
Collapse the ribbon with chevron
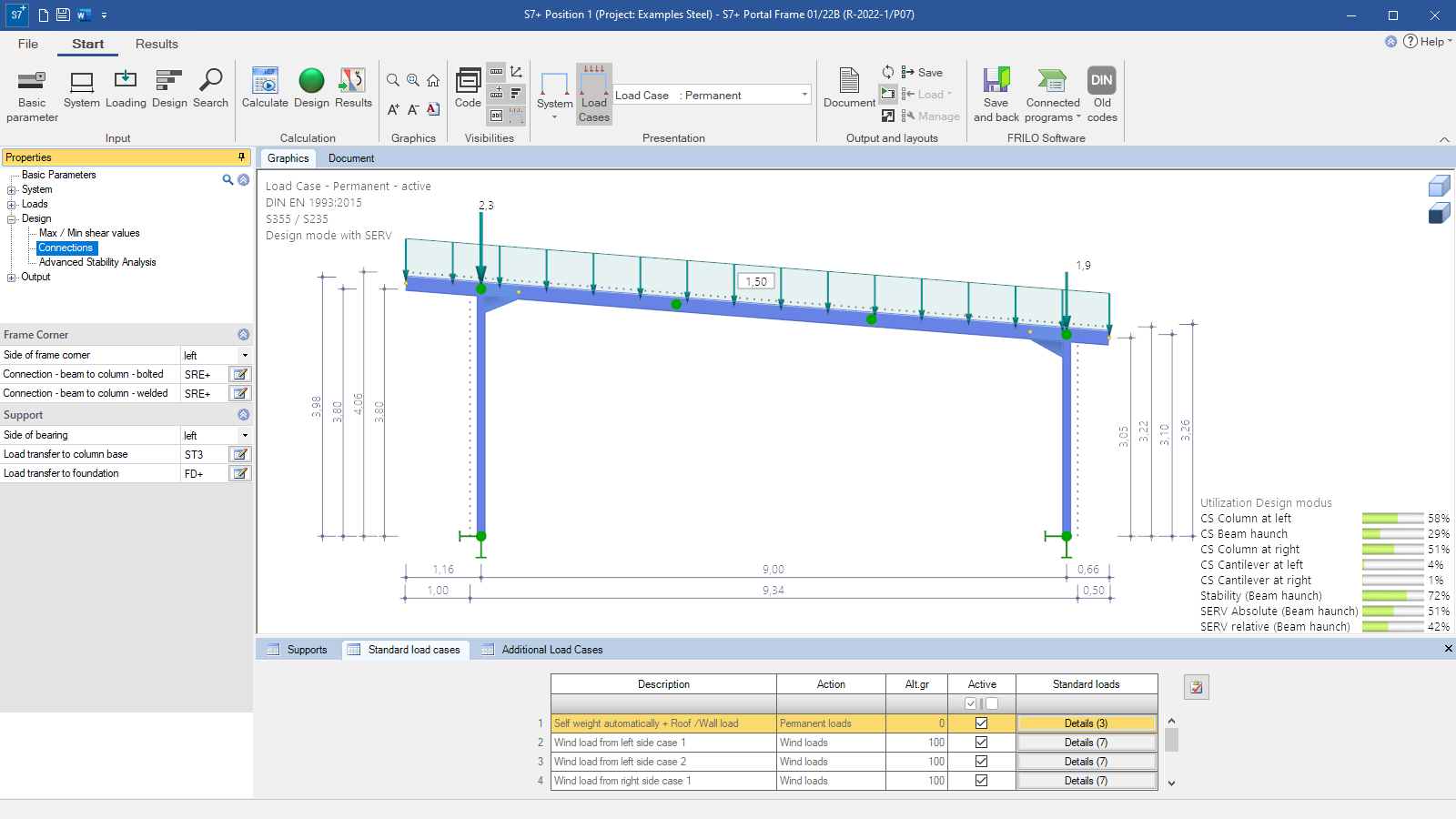(1444, 139)
